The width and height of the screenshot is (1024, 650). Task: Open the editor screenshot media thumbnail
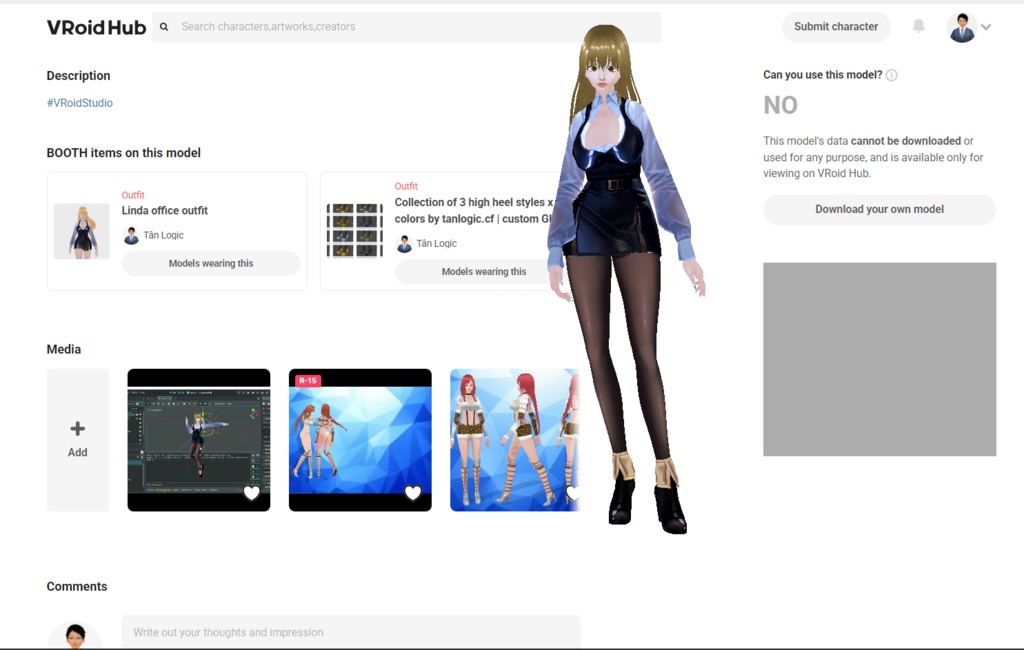[199, 440]
